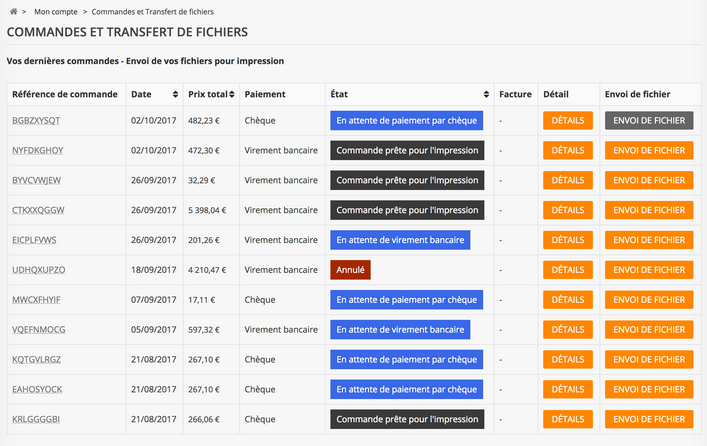Open Mon compte breadcrumb
Viewport: 707px width, 446px height.
(x=56, y=12)
